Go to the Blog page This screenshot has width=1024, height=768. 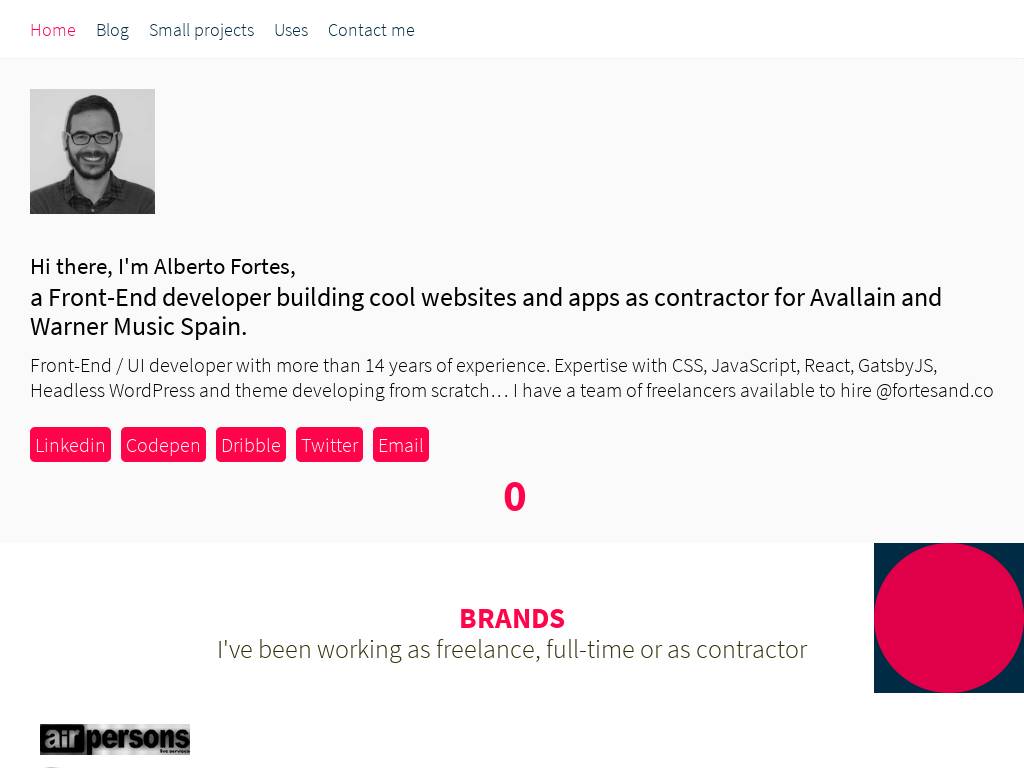112,30
